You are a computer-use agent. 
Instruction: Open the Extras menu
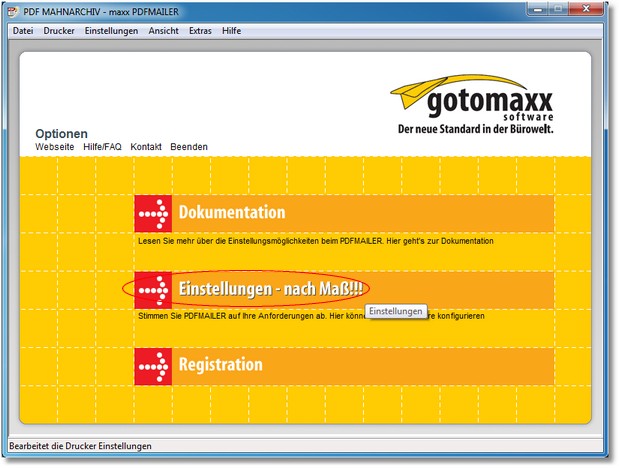[x=200, y=31]
